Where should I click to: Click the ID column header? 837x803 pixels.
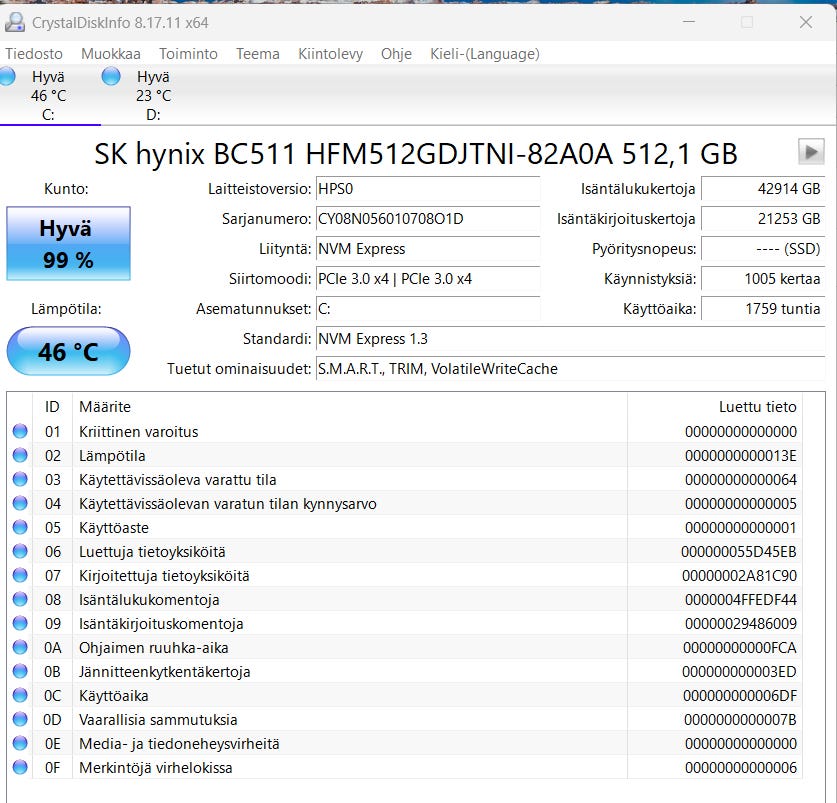pos(52,407)
